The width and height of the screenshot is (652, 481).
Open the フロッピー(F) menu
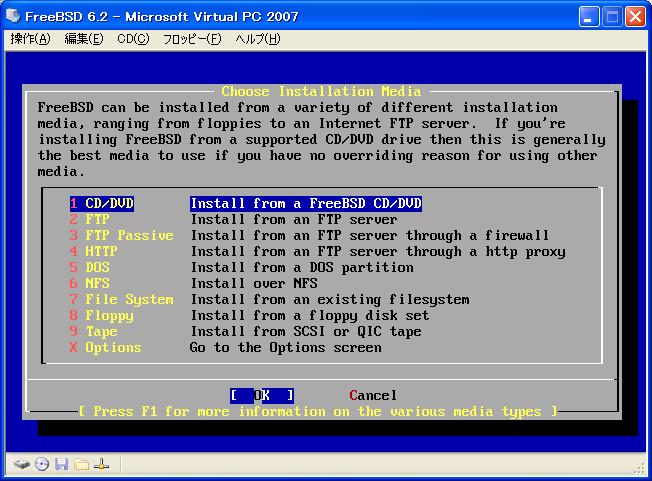pyautogui.click(x=192, y=39)
